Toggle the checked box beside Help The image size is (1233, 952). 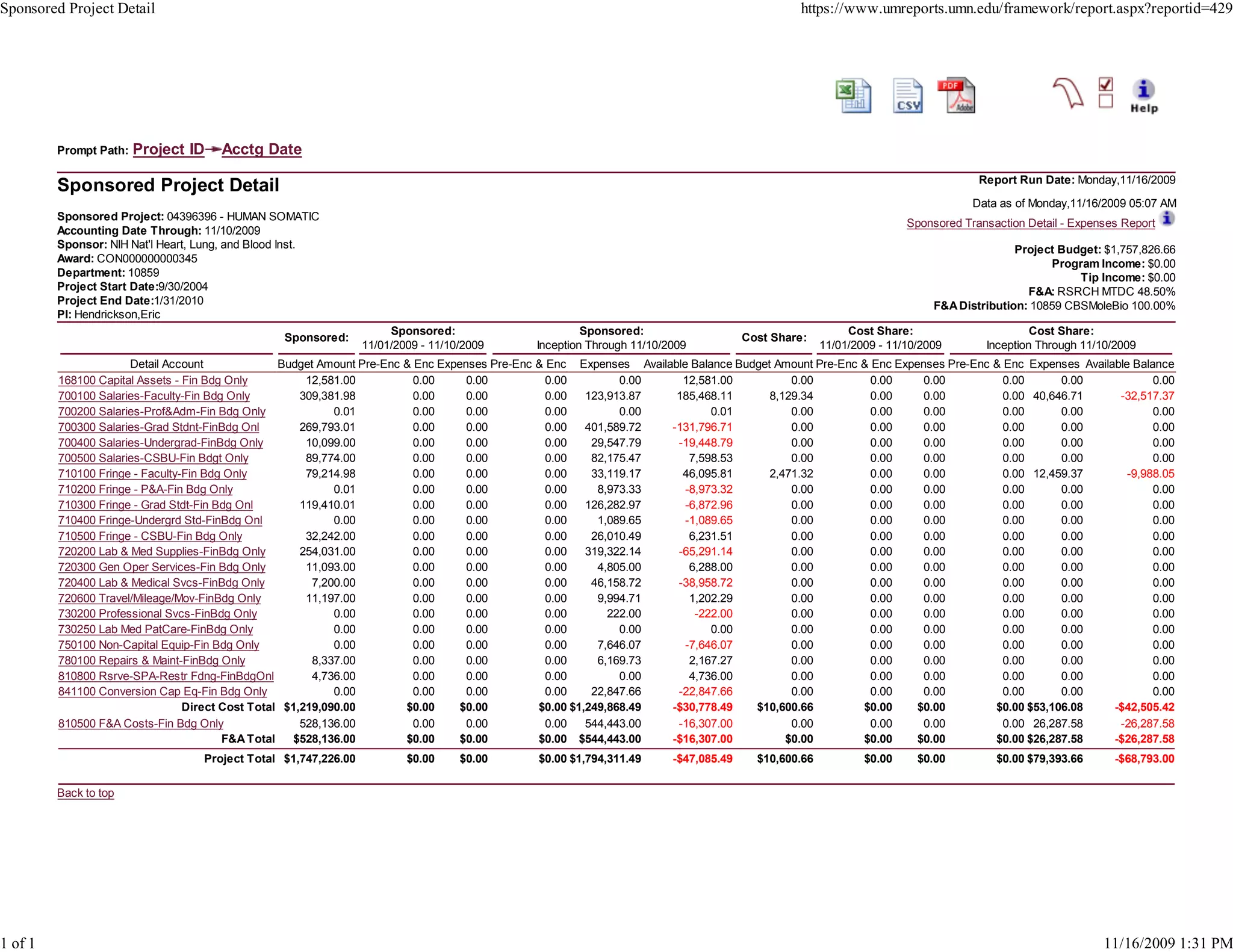point(1105,84)
